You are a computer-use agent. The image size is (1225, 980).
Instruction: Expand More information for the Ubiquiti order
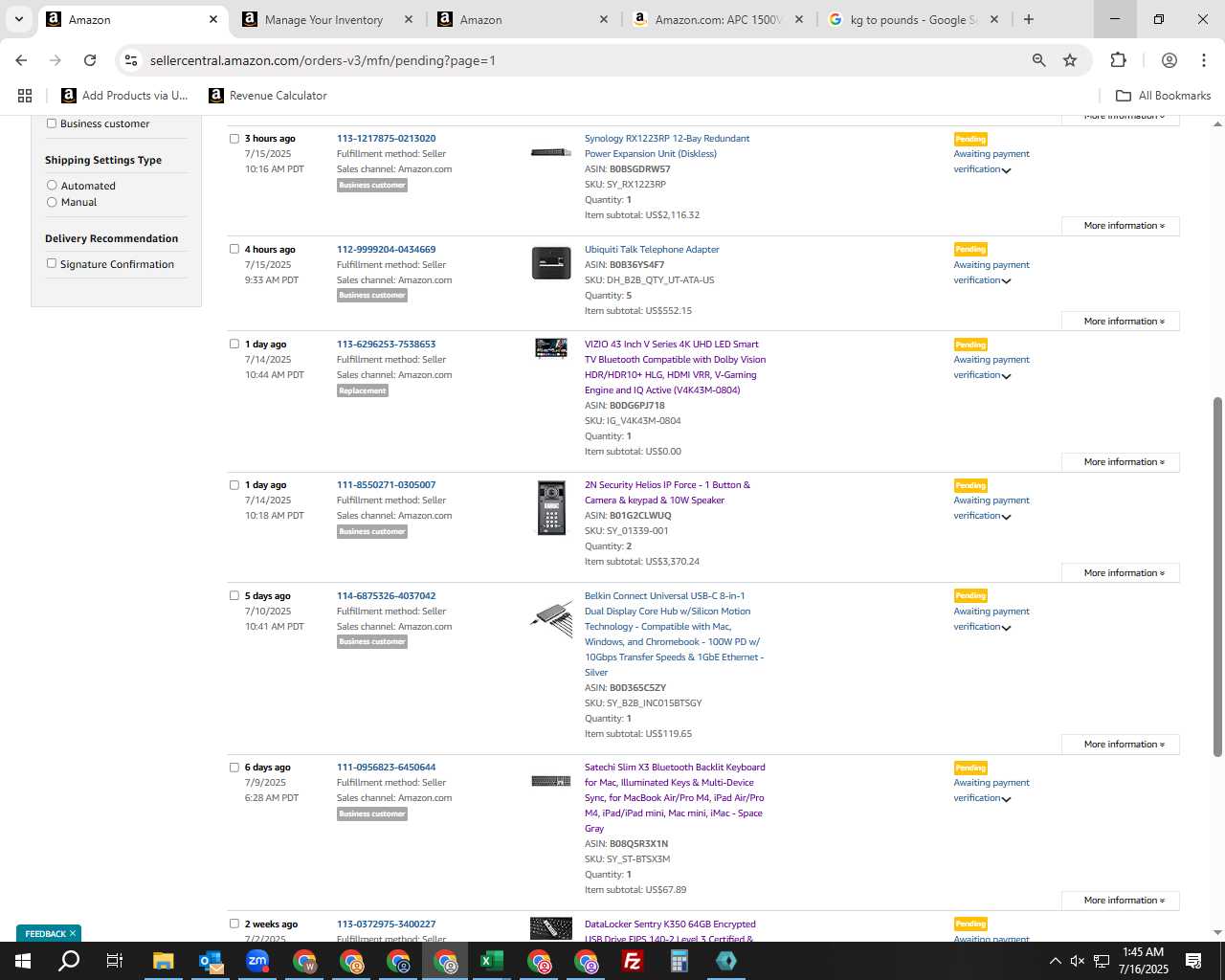(x=1120, y=322)
